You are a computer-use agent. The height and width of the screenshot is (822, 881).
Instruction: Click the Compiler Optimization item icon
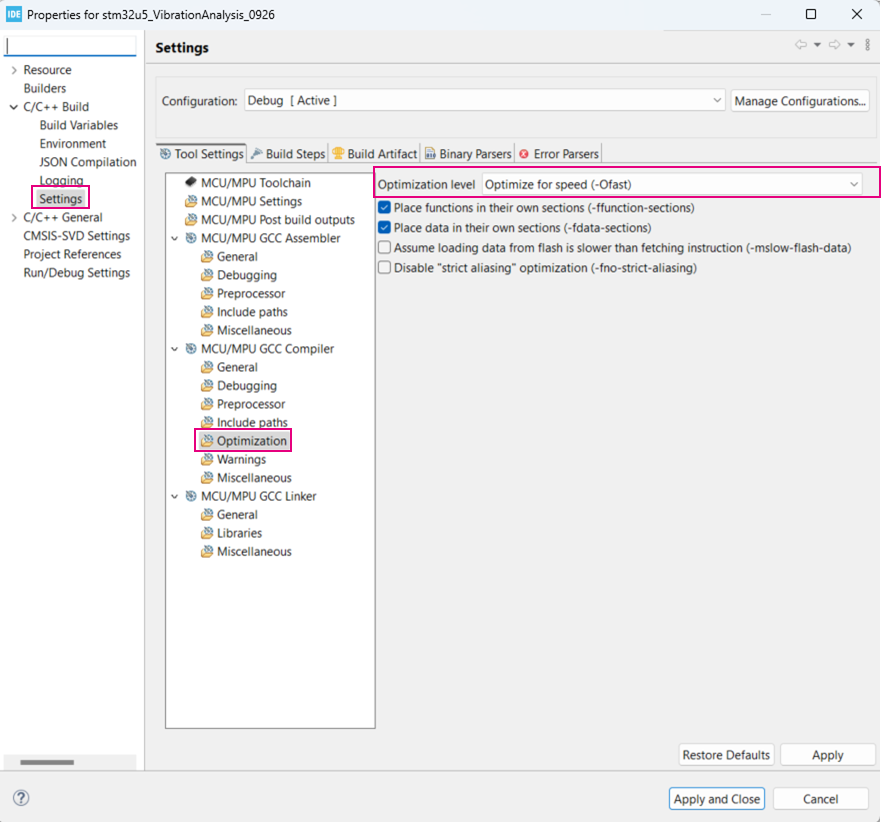(x=207, y=441)
